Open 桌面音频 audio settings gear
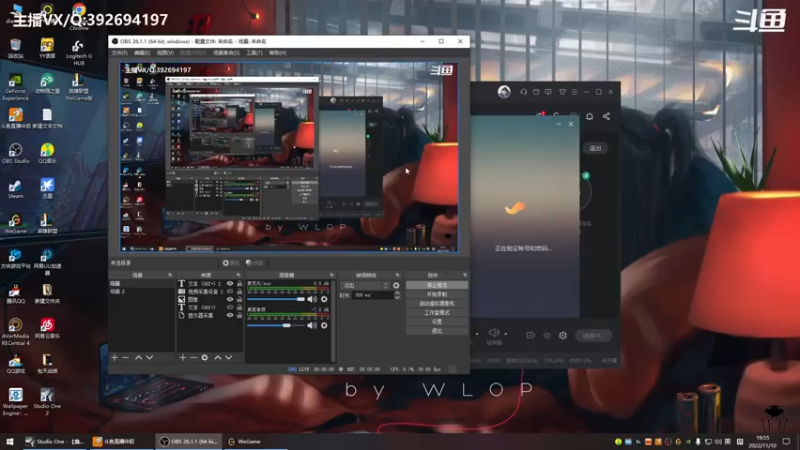This screenshot has width=800, height=450. [324, 325]
